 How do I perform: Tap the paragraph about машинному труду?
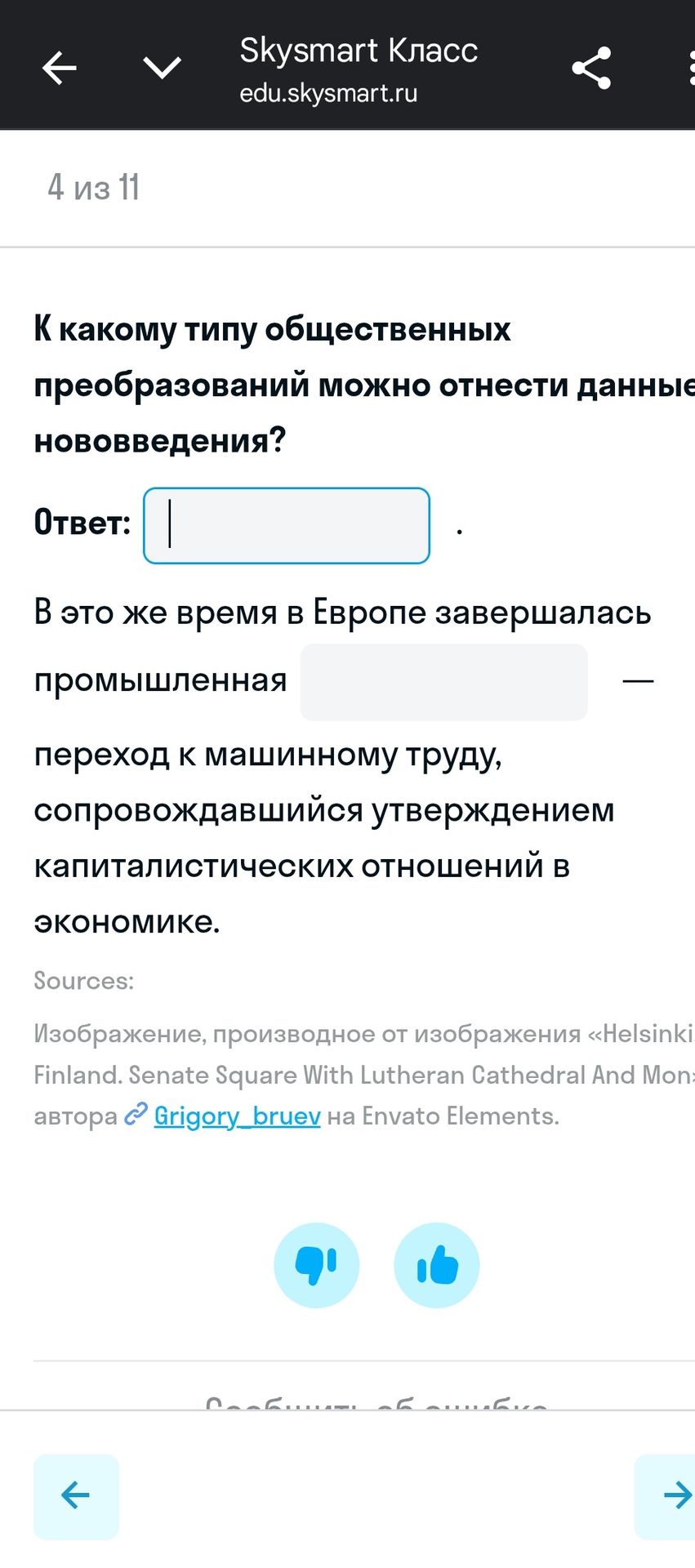click(343, 768)
